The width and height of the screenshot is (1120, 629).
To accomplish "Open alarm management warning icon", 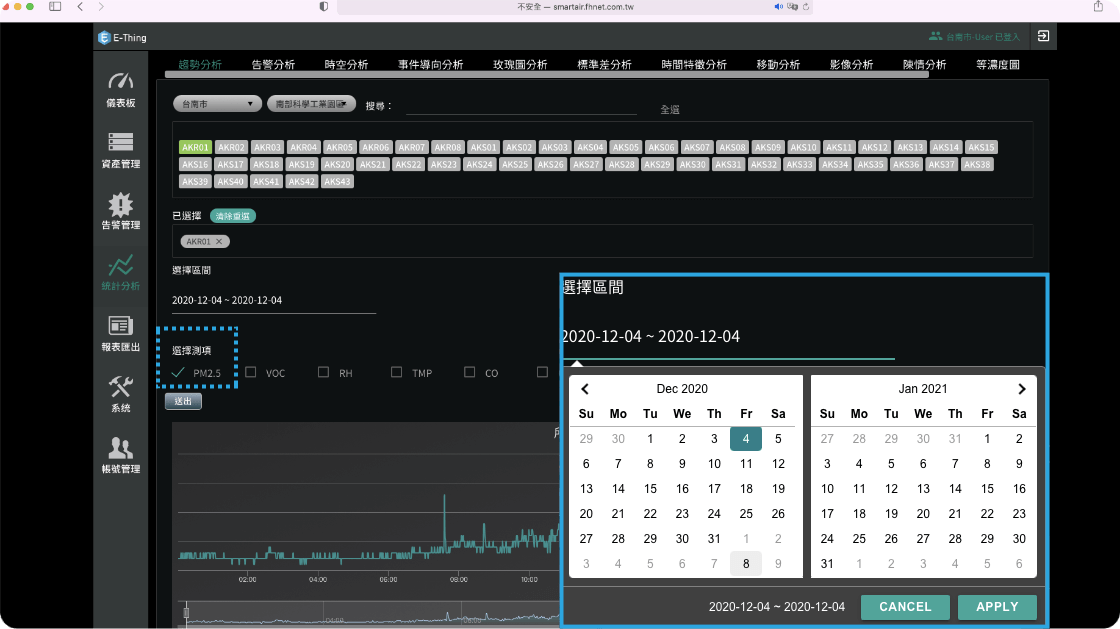I will click(x=120, y=205).
